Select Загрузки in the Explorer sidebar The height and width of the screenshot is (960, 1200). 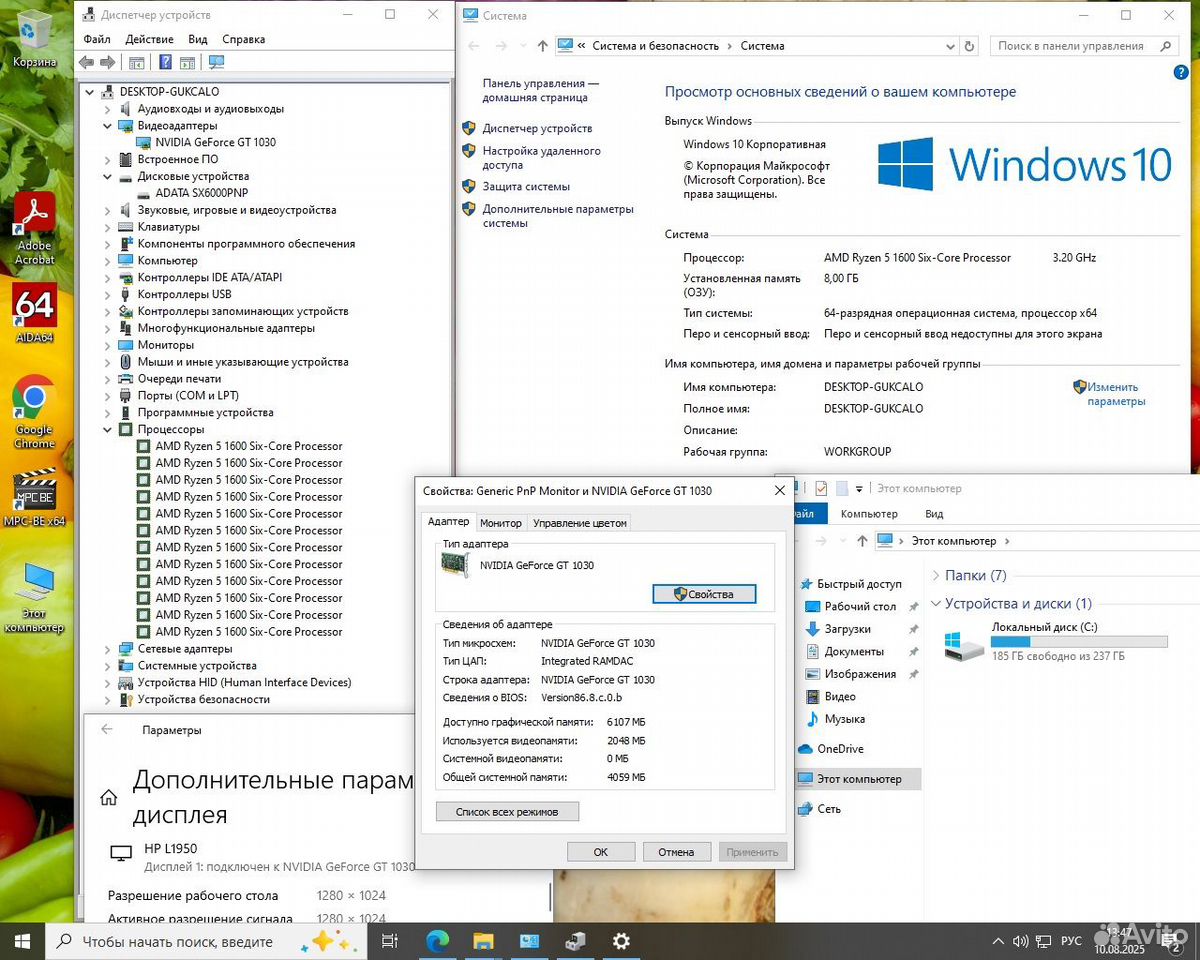(847, 629)
